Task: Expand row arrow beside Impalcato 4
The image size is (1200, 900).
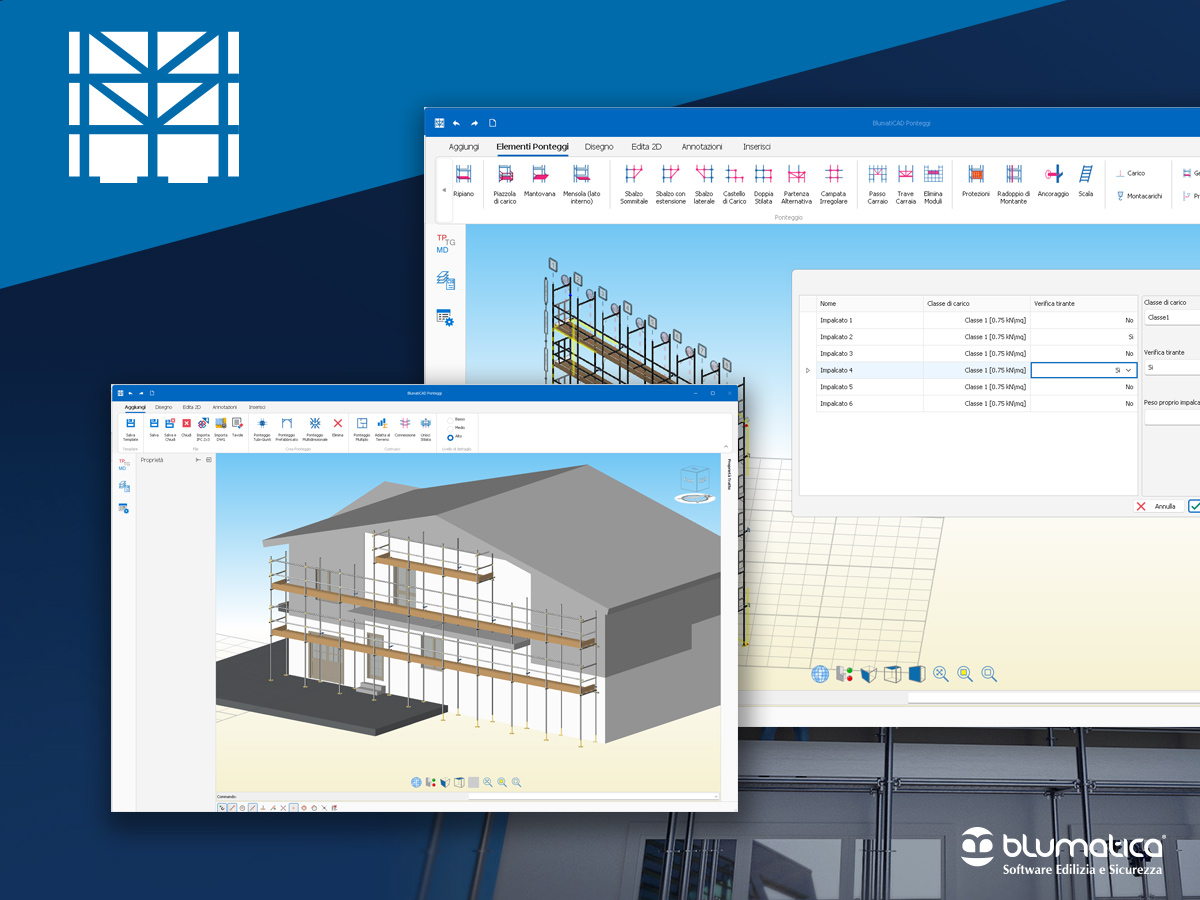Action: click(x=807, y=370)
